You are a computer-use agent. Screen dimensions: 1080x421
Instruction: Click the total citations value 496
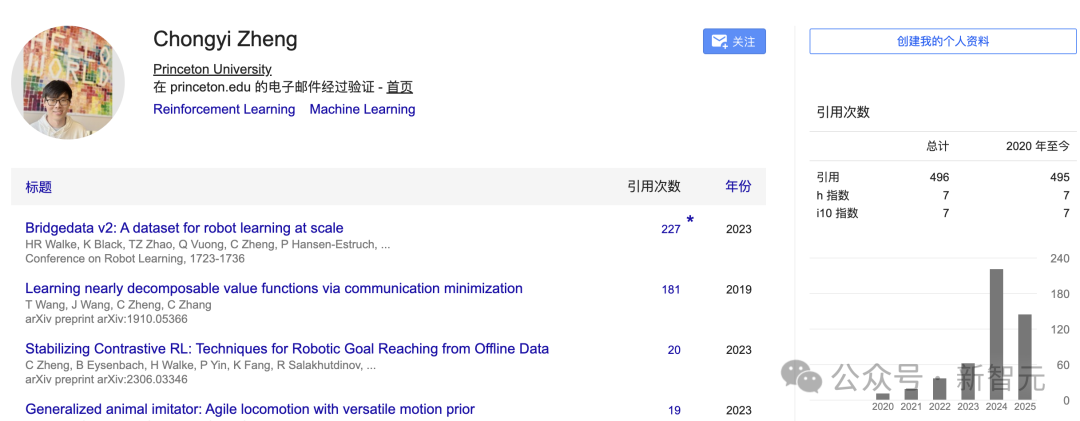[x=939, y=178]
